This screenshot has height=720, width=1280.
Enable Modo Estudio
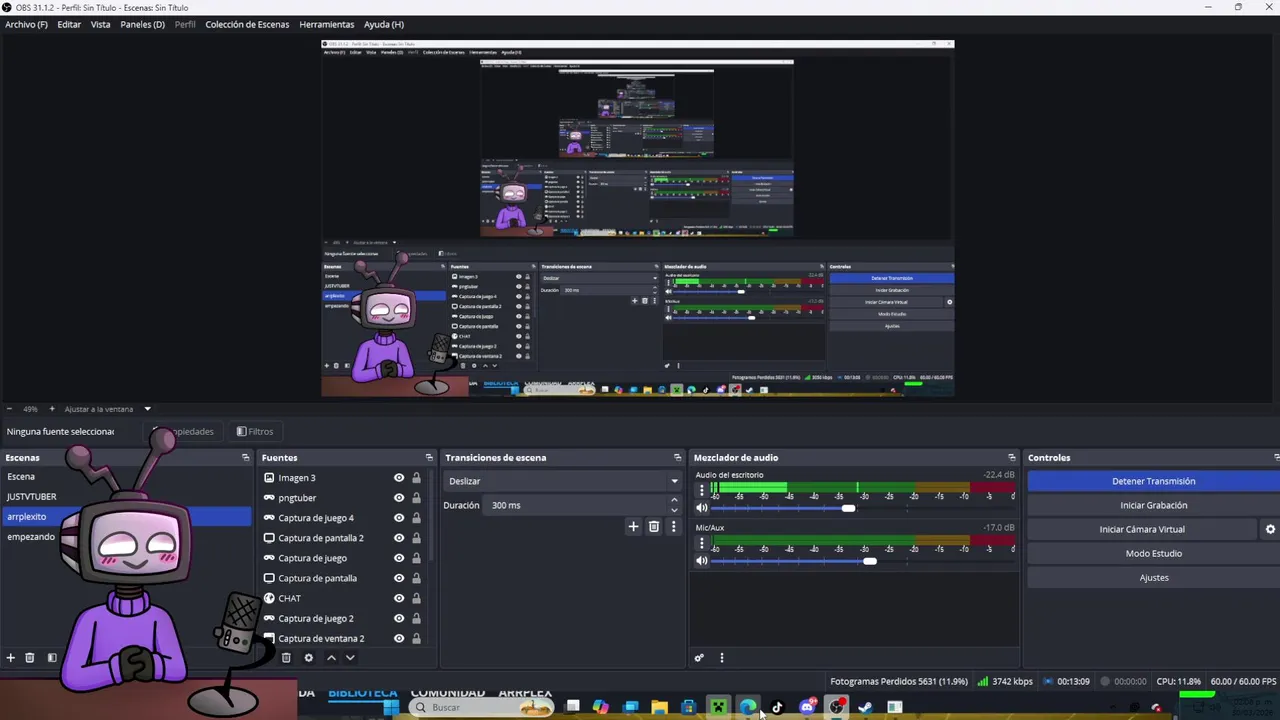1153,553
